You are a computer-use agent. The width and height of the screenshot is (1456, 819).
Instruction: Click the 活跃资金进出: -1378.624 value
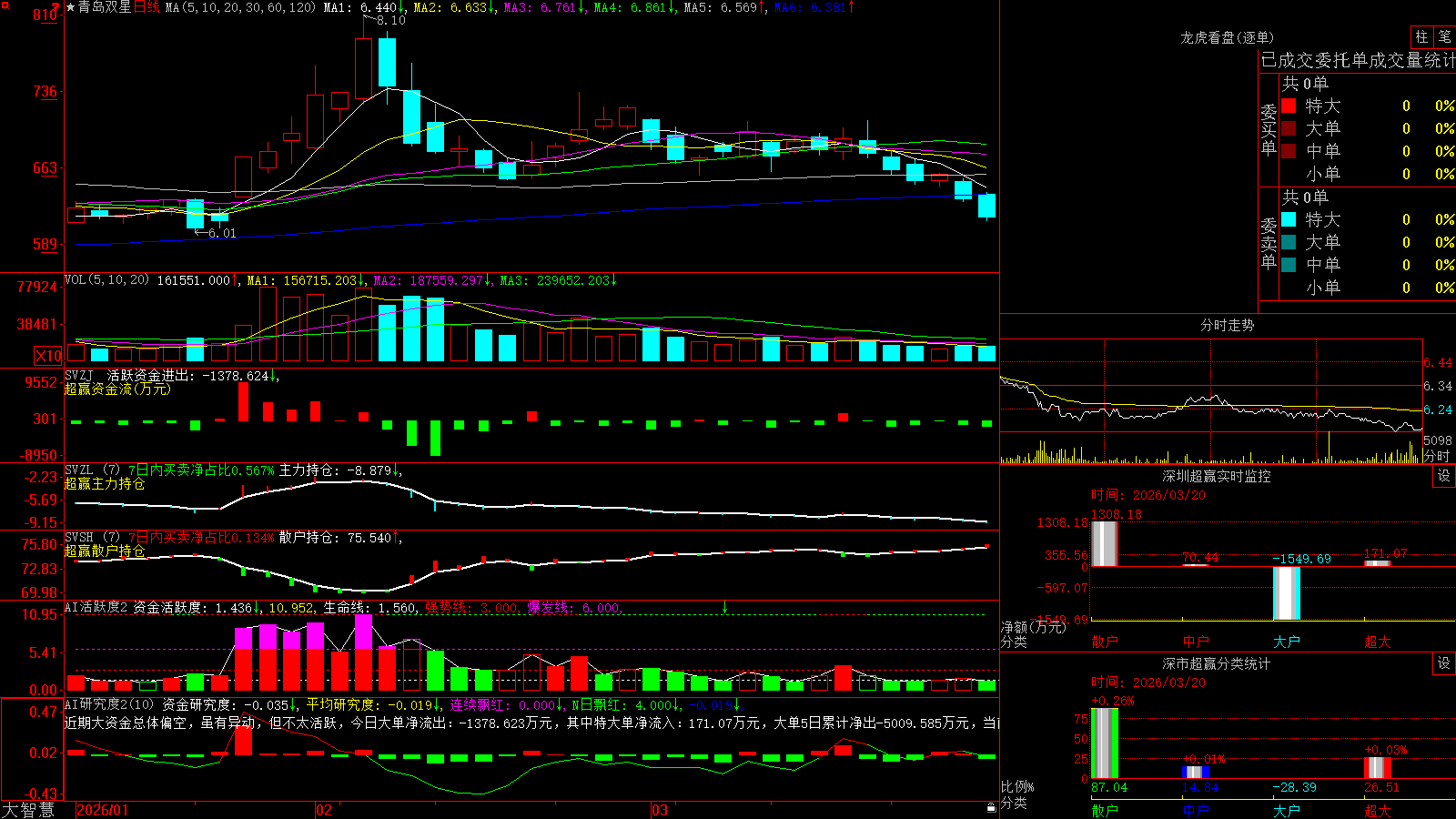[187, 375]
